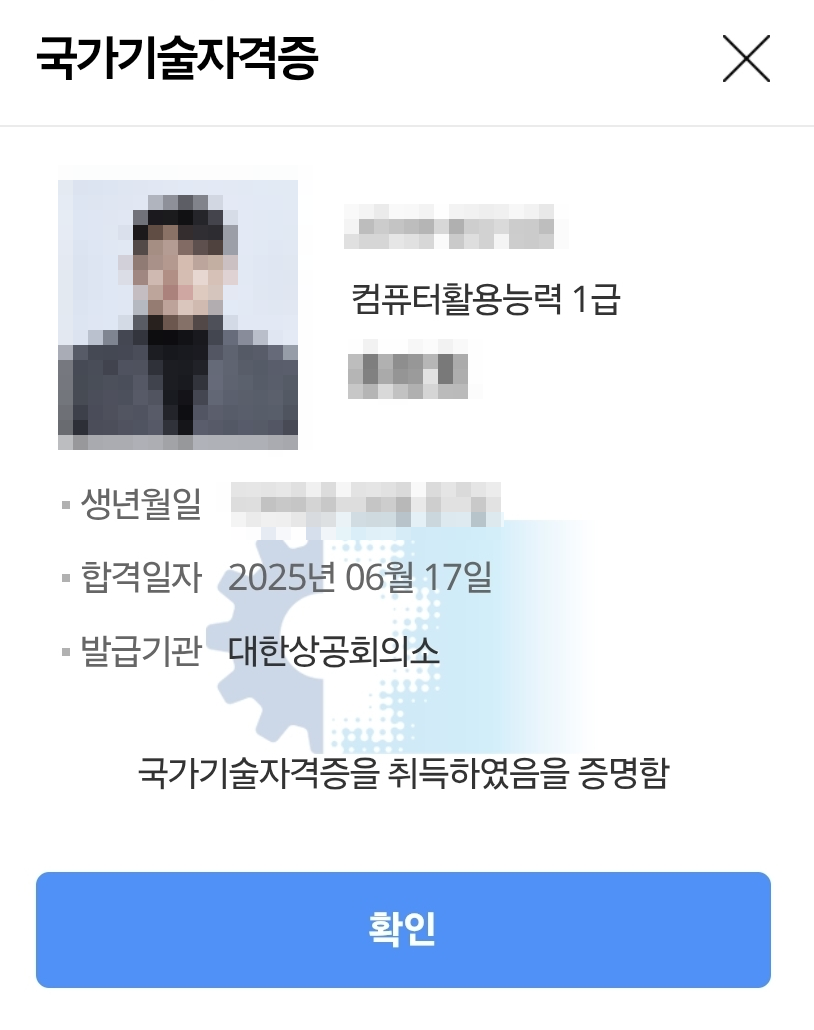The width and height of the screenshot is (814, 1030).
Task: Click the bullet marker before 합격일자
Action: pos(66,579)
